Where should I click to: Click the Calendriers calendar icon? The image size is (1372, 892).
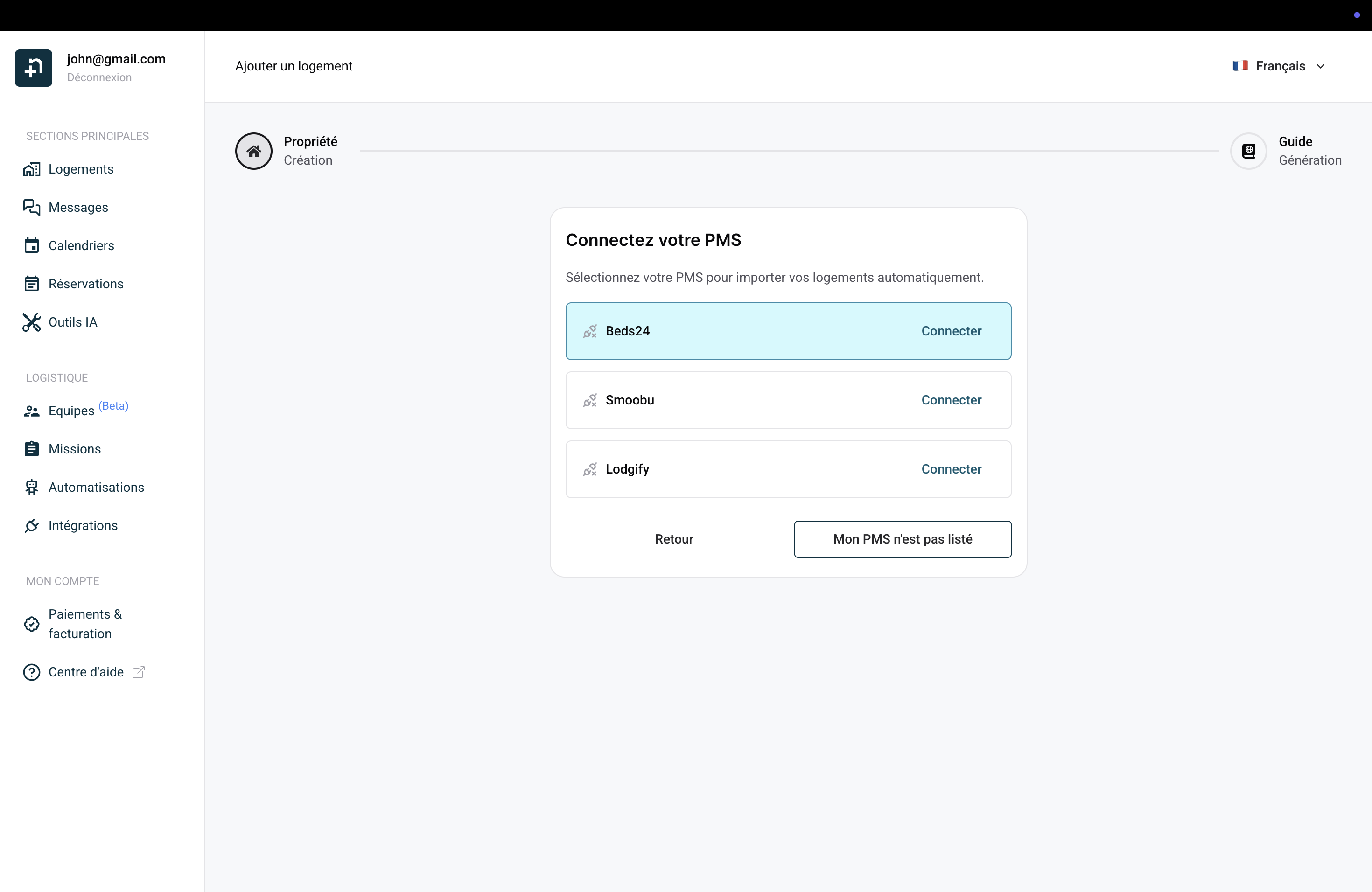tap(32, 245)
